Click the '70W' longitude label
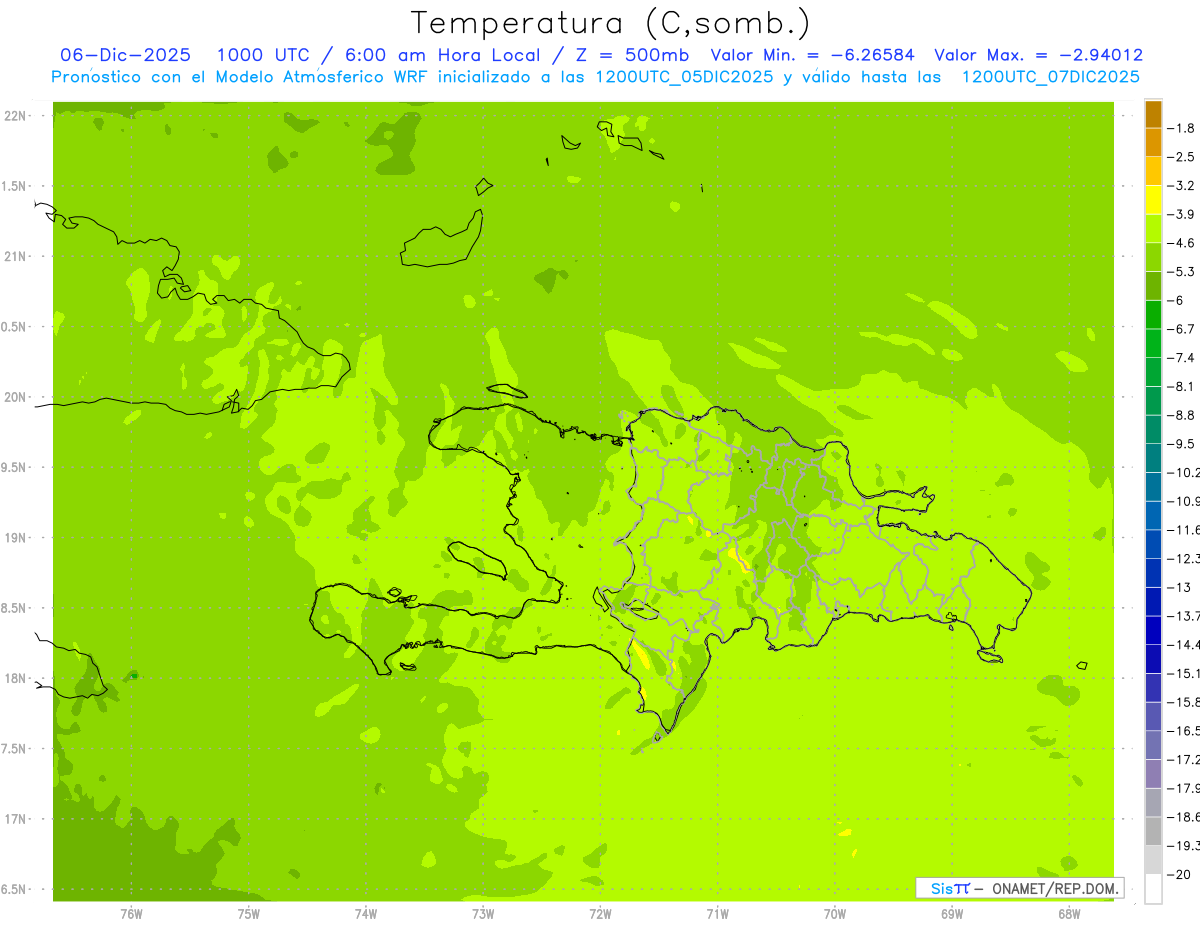Screen dimensions: 1200x927 pos(835,914)
